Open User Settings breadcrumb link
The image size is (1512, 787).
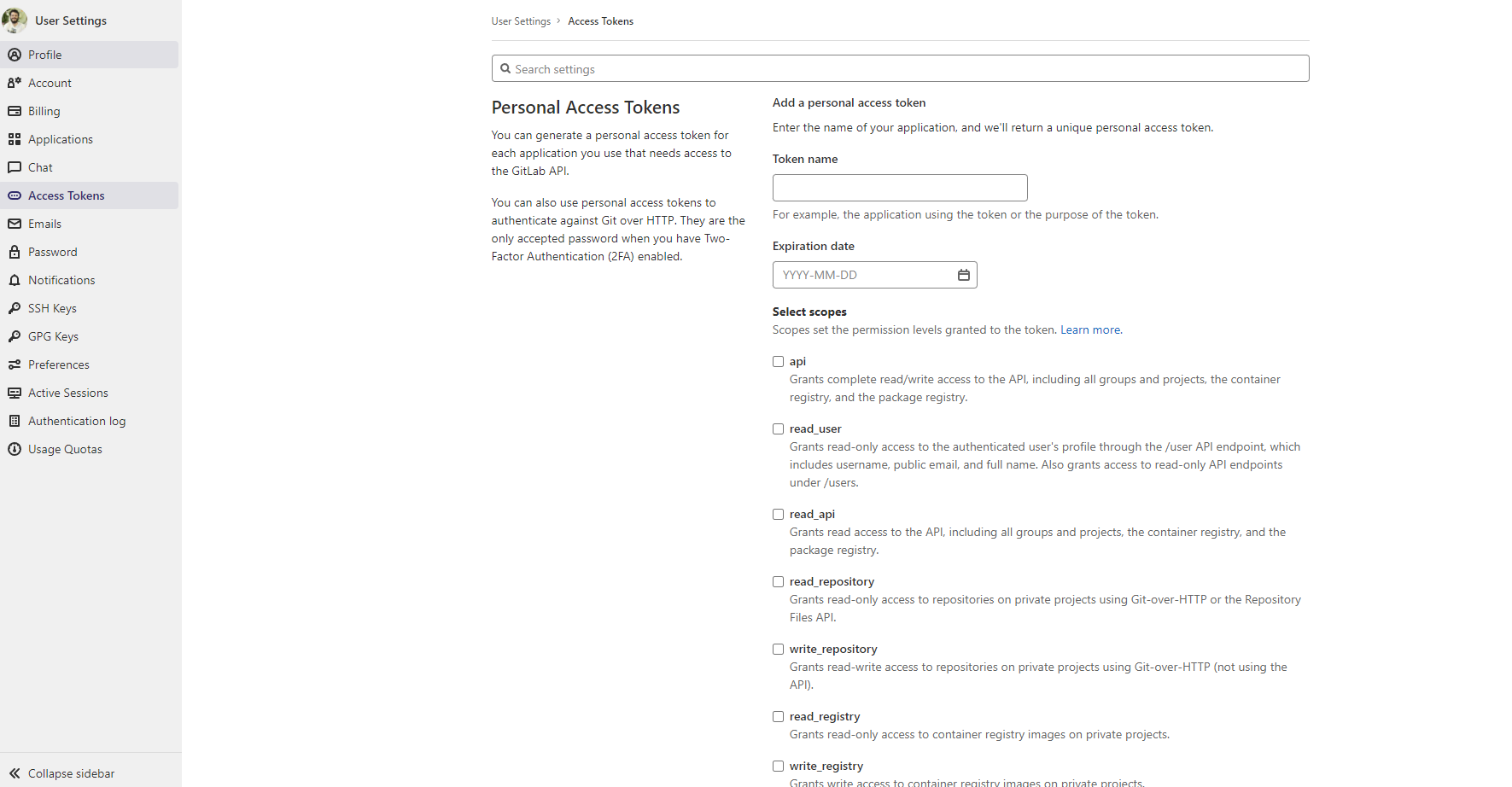(521, 20)
